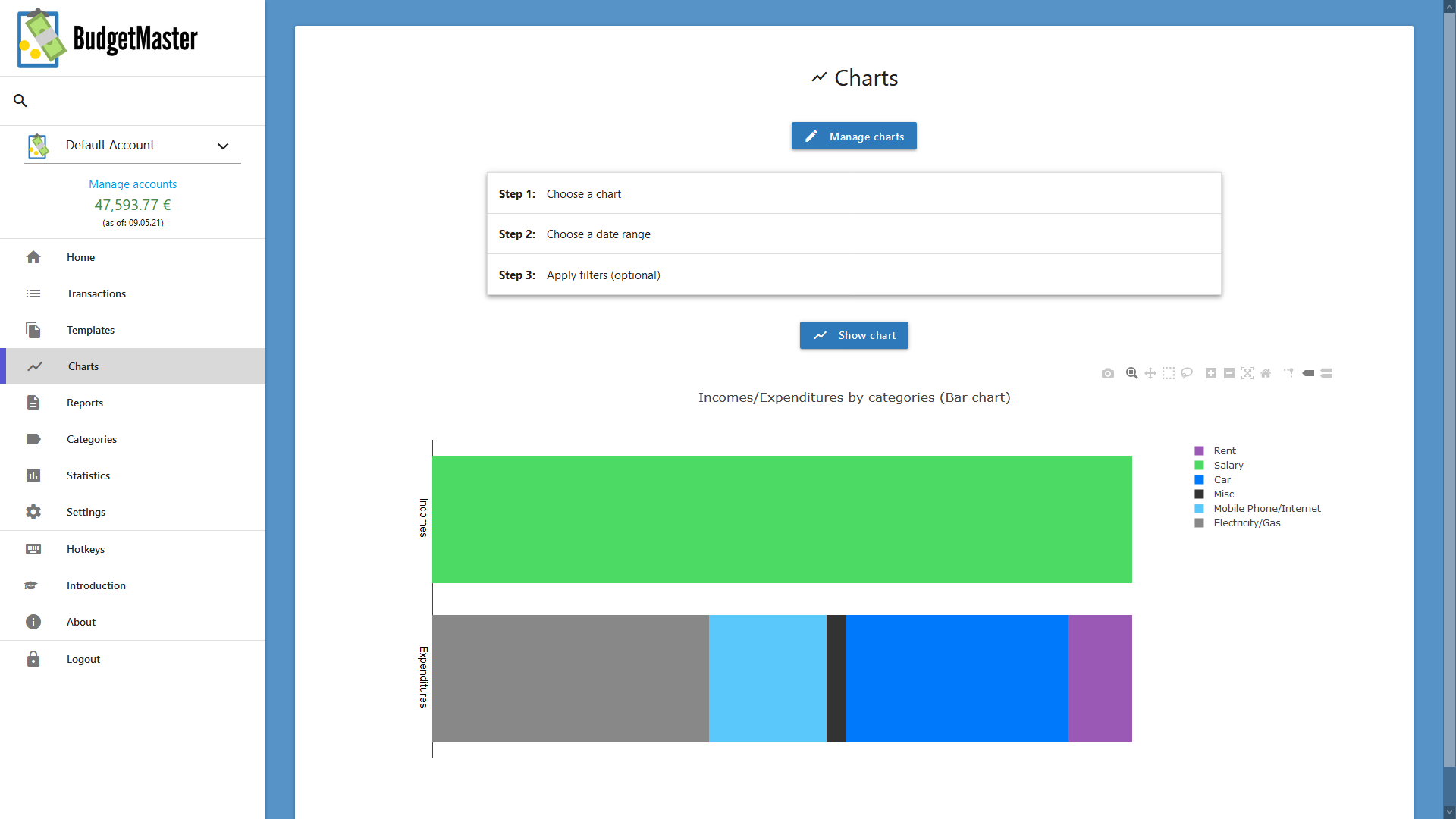1456x819 pixels.
Task: Click the Hotkeys keyboard icon
Action: 33,549
